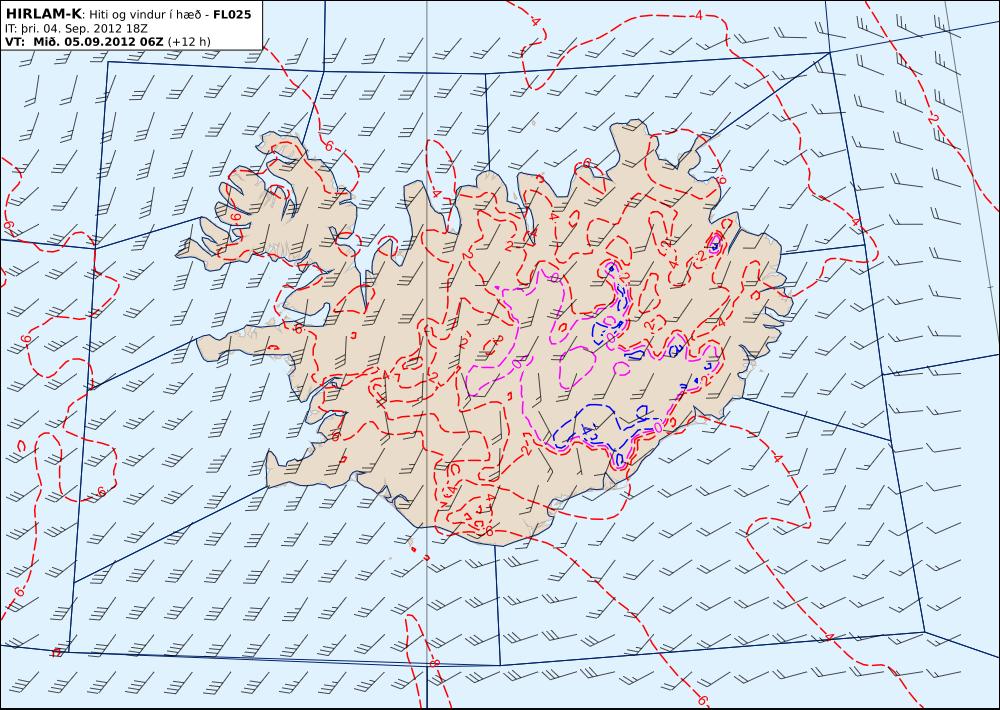Select the 'IT: þri. 04. Sep. 2012 18Z' line

pyautogui.click(x=76, y=28)
